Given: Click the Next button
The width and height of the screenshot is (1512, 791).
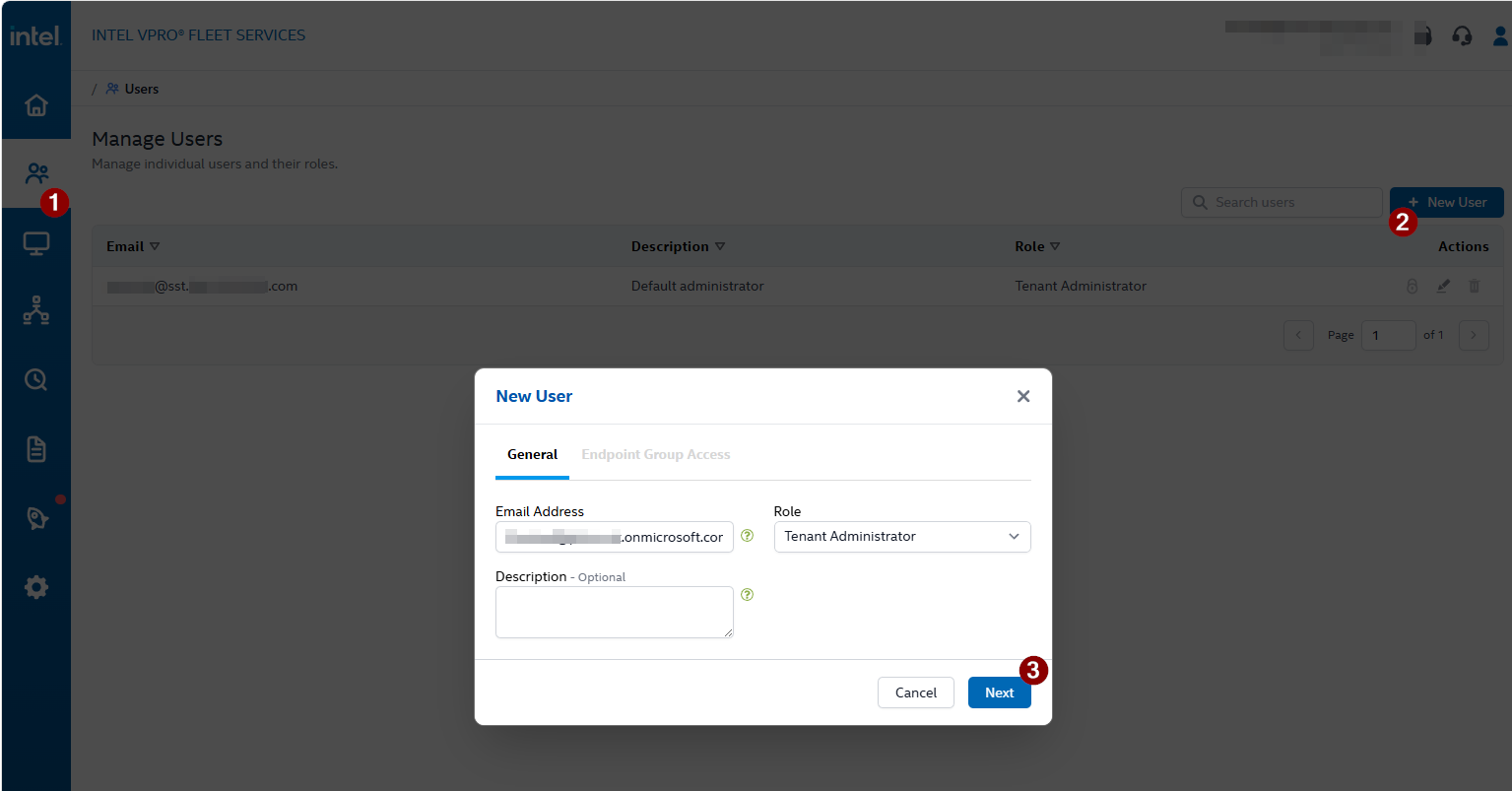Looking at the screenshot, I should (x=999, y=692).
